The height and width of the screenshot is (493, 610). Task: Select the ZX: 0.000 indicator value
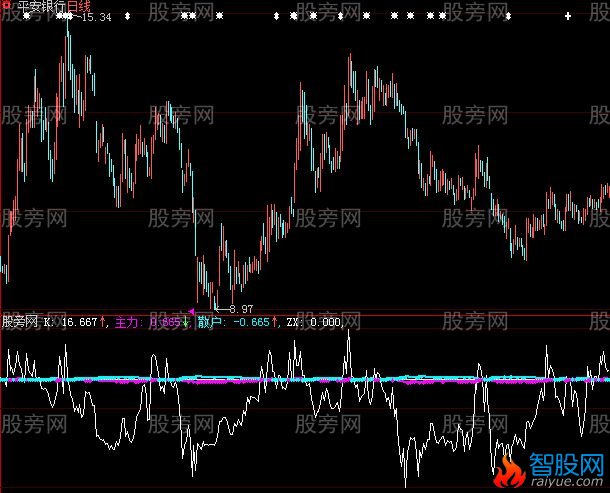(x=314, y=322)
